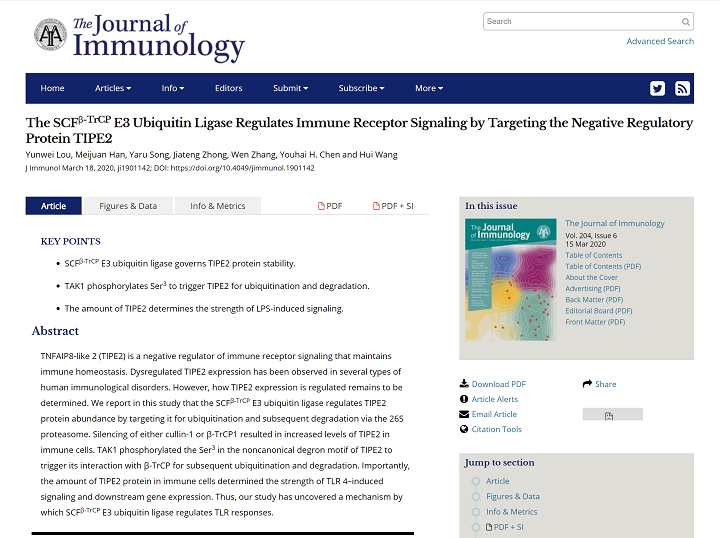This screenshot has height=538, width=720.
Task: Click the search magnifier icon
Action: (x=686, y=21)
